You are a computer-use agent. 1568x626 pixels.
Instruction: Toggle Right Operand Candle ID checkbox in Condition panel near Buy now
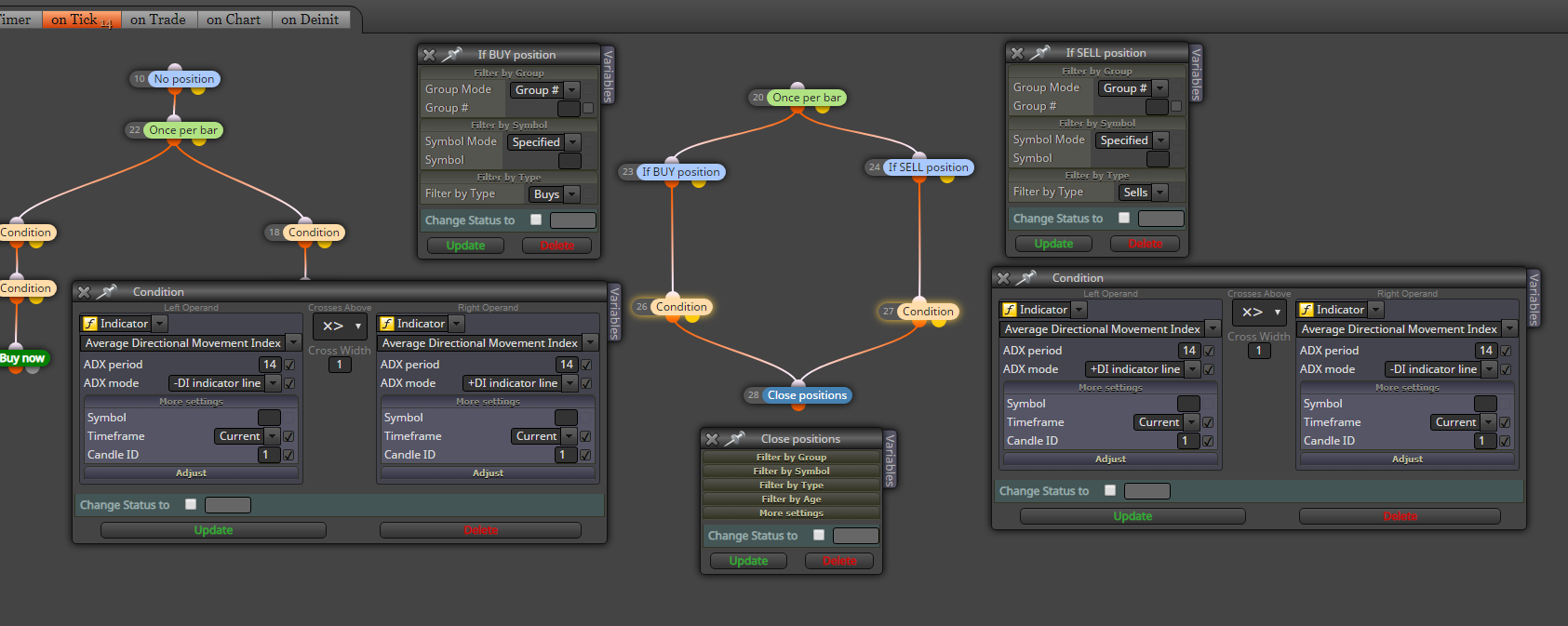coord(586,455)
